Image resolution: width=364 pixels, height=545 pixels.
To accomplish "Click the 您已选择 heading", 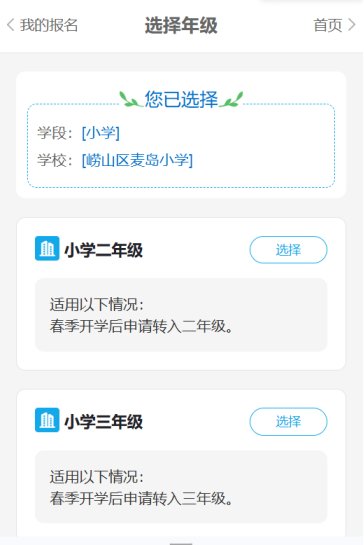I will [x=181, y=99].
